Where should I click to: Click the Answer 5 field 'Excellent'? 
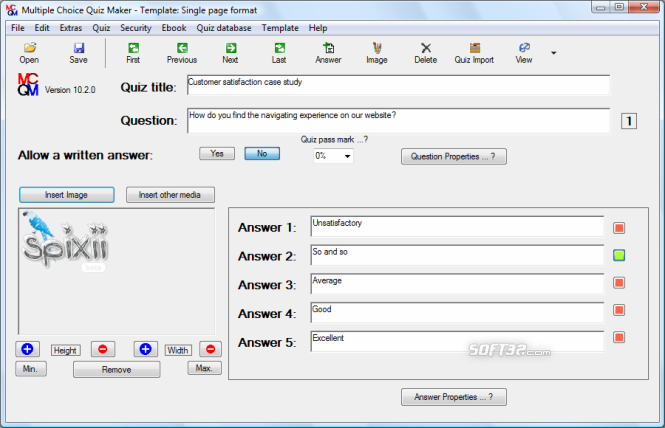[457, 341]
